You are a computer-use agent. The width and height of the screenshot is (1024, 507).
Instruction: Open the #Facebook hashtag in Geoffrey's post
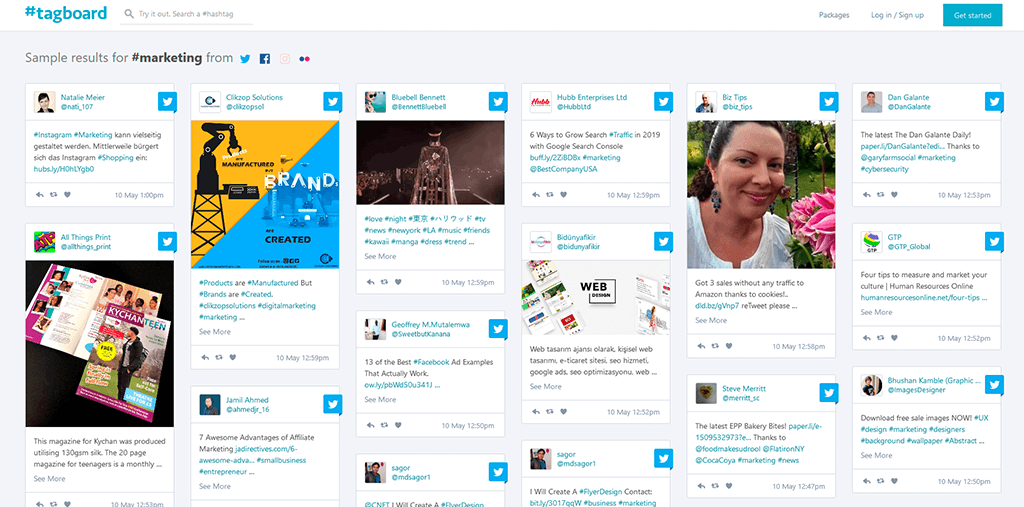(x=430, y=362)
